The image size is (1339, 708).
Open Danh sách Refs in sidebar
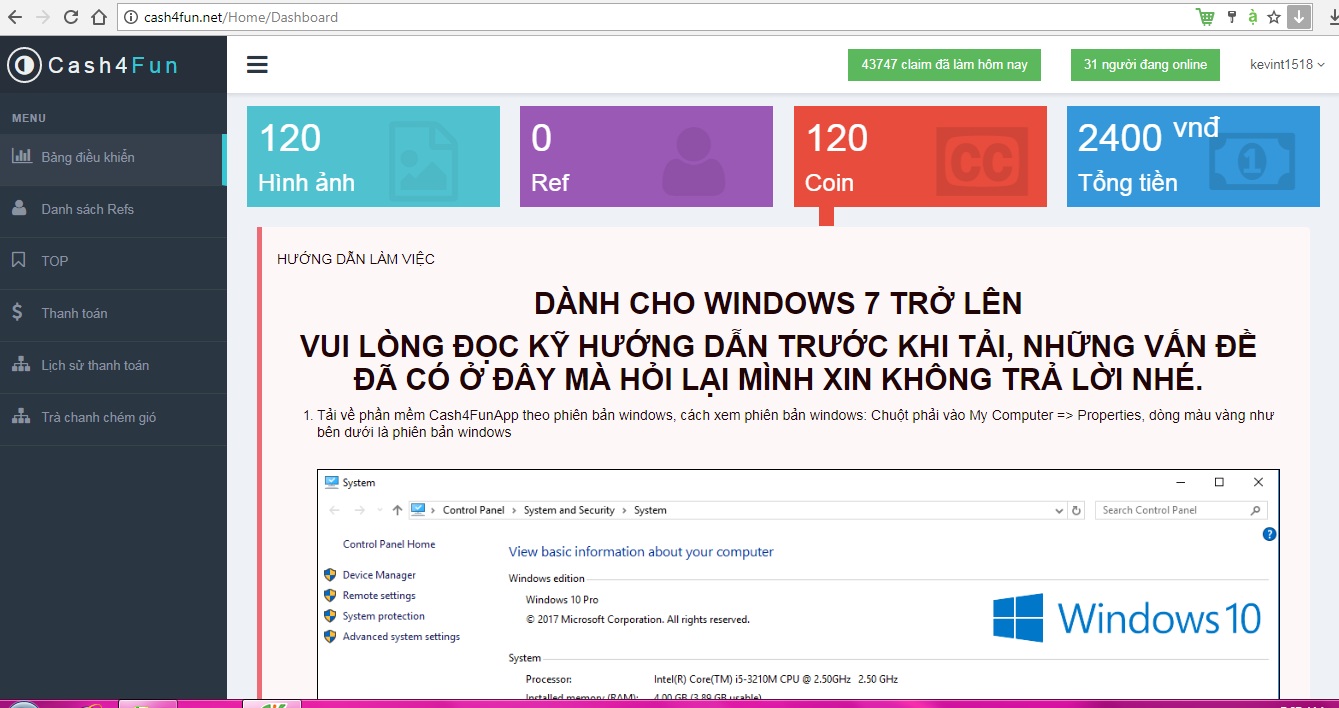[x=113, y=209]
